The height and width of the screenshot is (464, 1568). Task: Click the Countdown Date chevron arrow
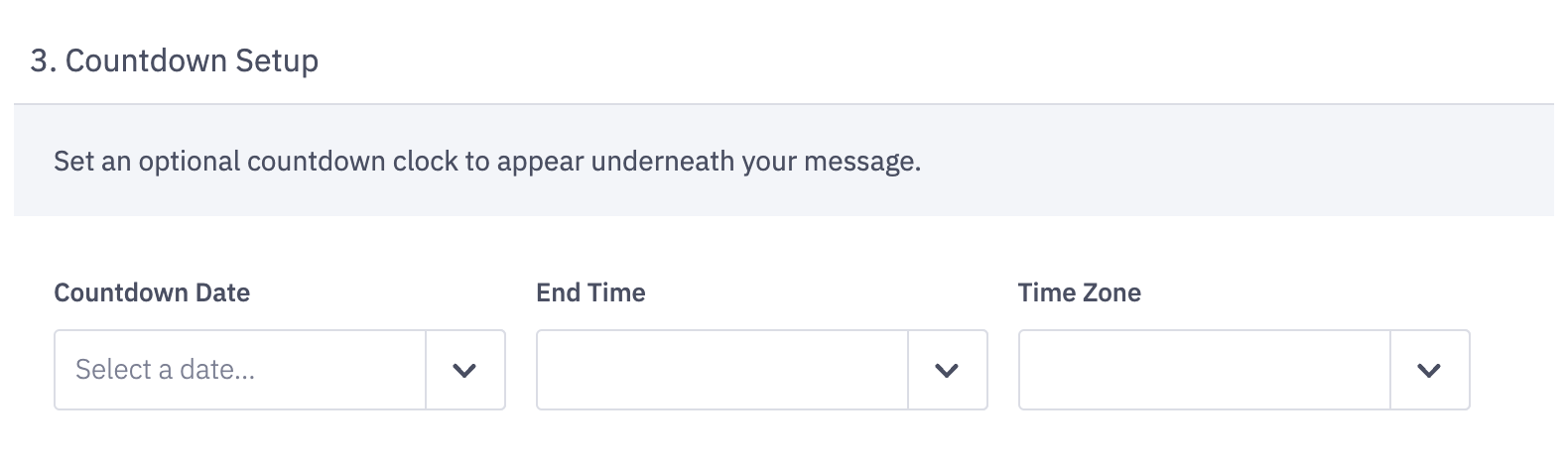[x=464, y=371]
